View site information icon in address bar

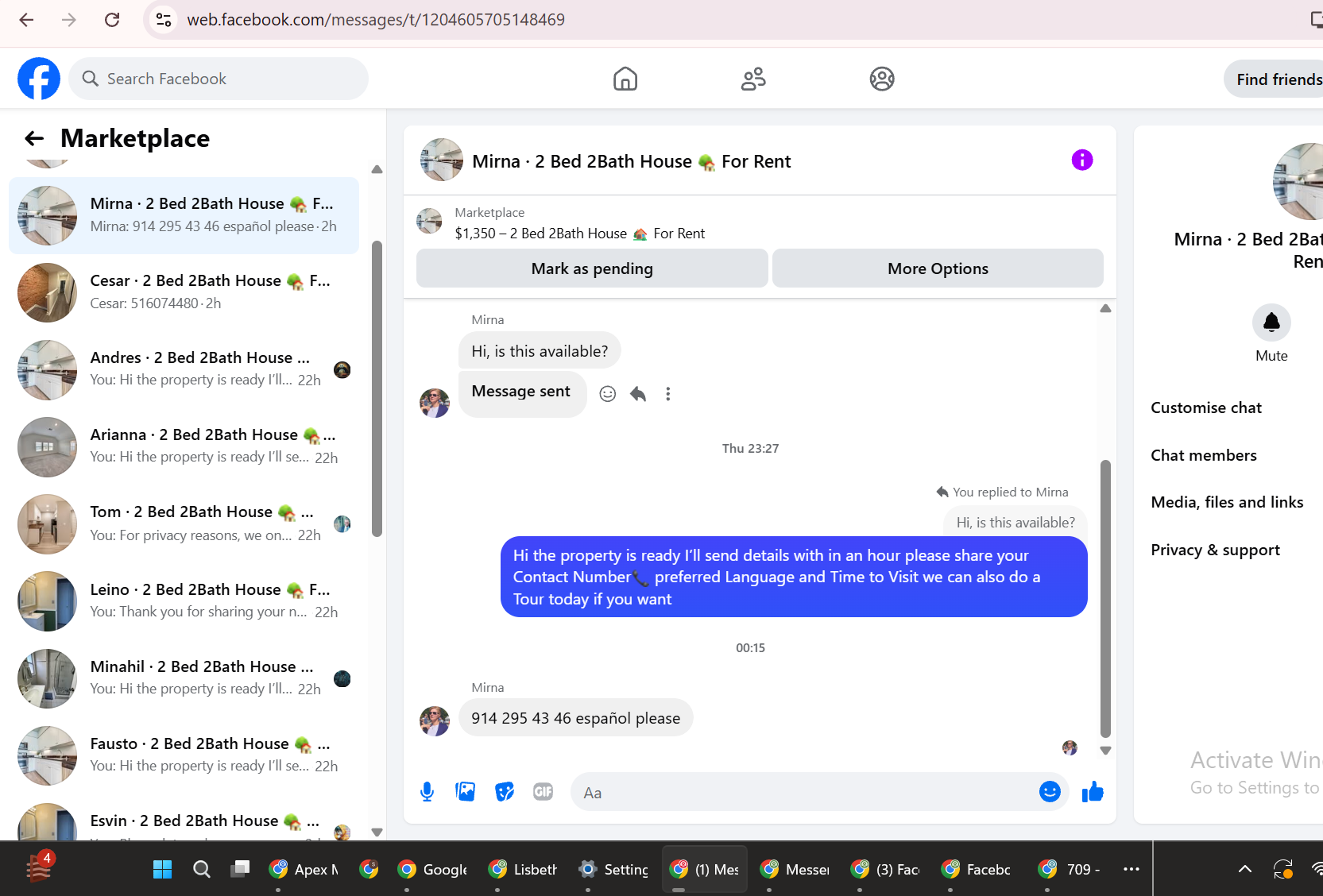(164, 20)
